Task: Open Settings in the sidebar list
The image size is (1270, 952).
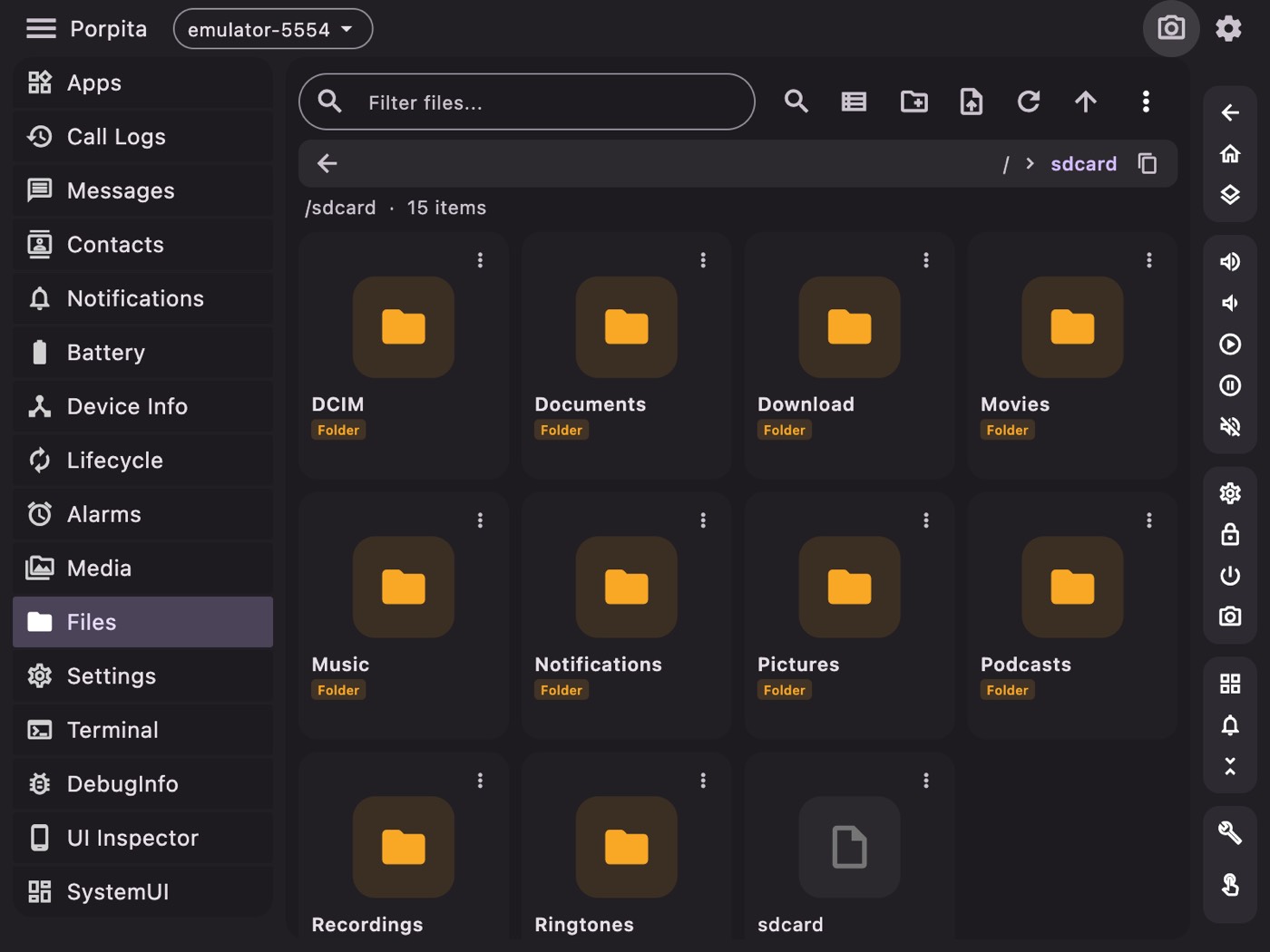Action: coord(142,676)
